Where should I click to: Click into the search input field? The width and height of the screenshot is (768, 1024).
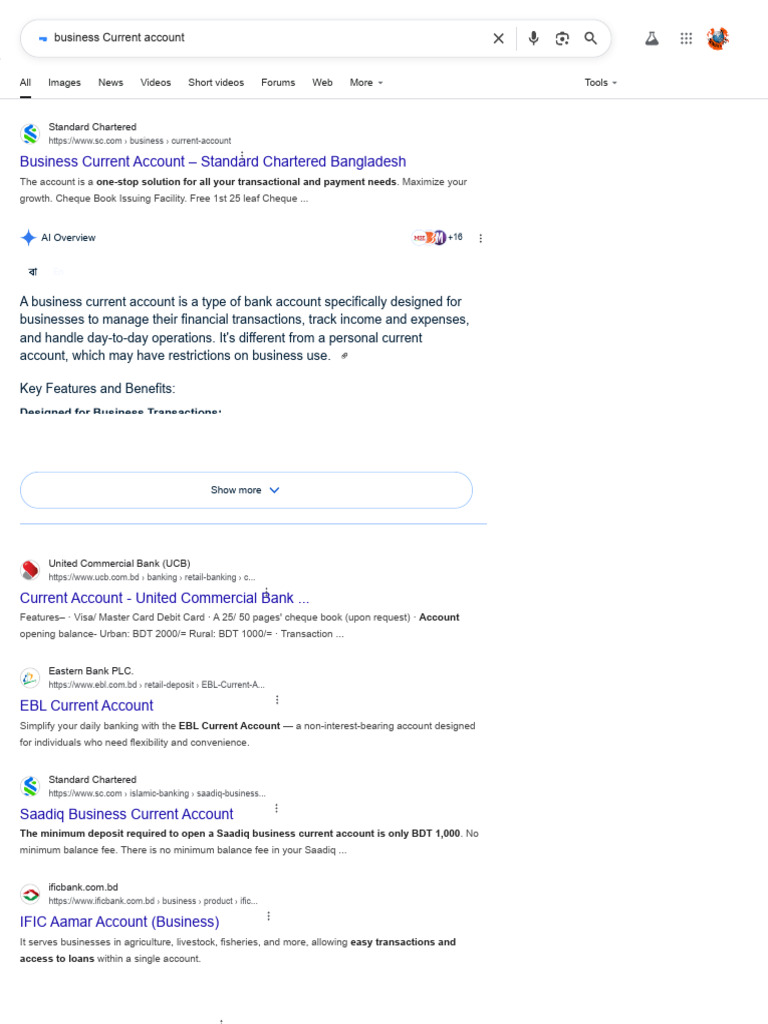click(268, 38)
